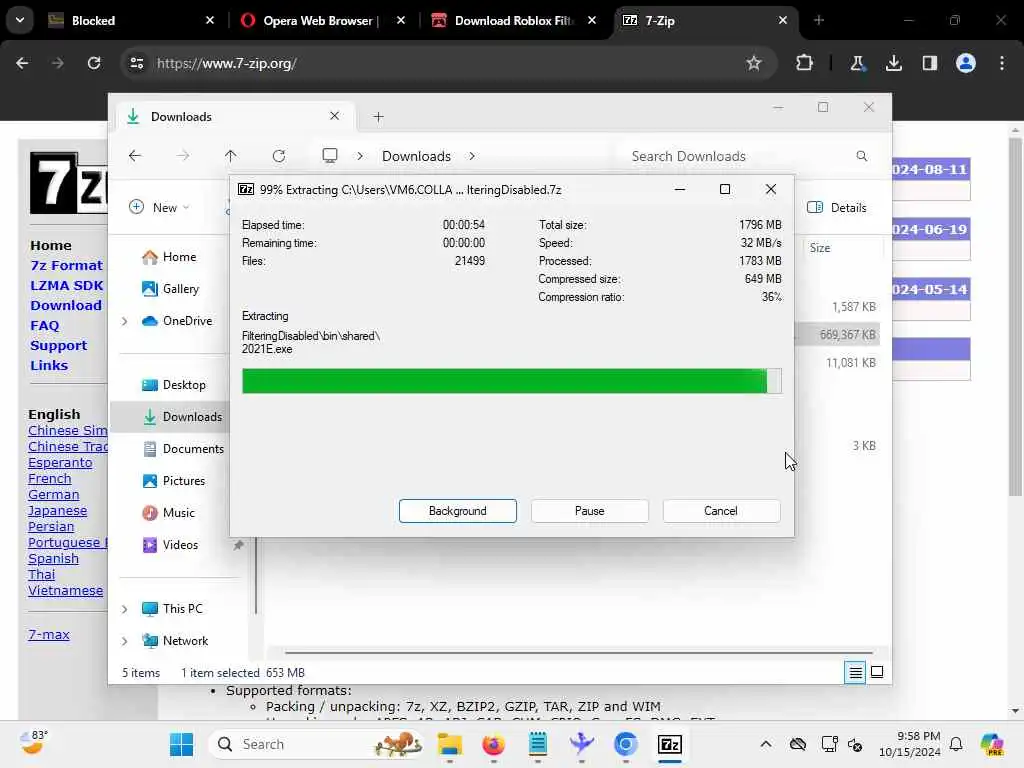Viewport: 1024px width, 768px height.
Task: Open the New dropdown in Explorer
Action: tap(159, 207)
